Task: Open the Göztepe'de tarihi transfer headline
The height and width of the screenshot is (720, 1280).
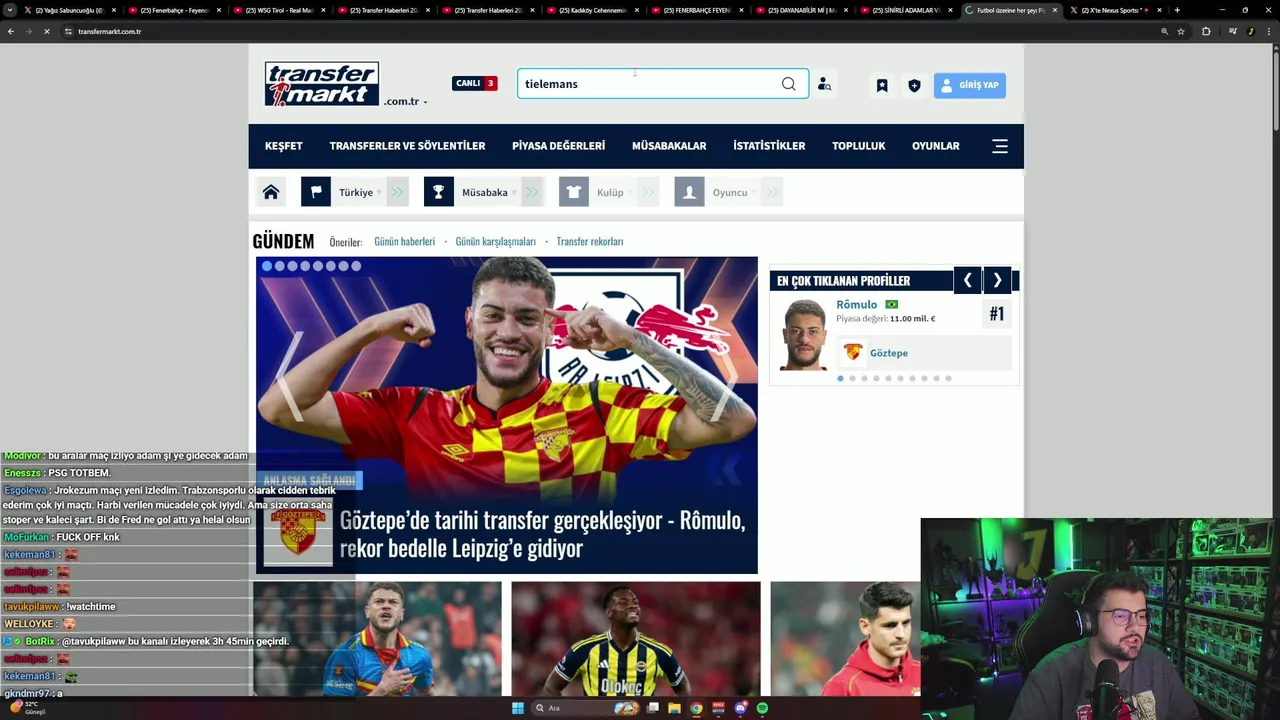Action: pos(543,534)
